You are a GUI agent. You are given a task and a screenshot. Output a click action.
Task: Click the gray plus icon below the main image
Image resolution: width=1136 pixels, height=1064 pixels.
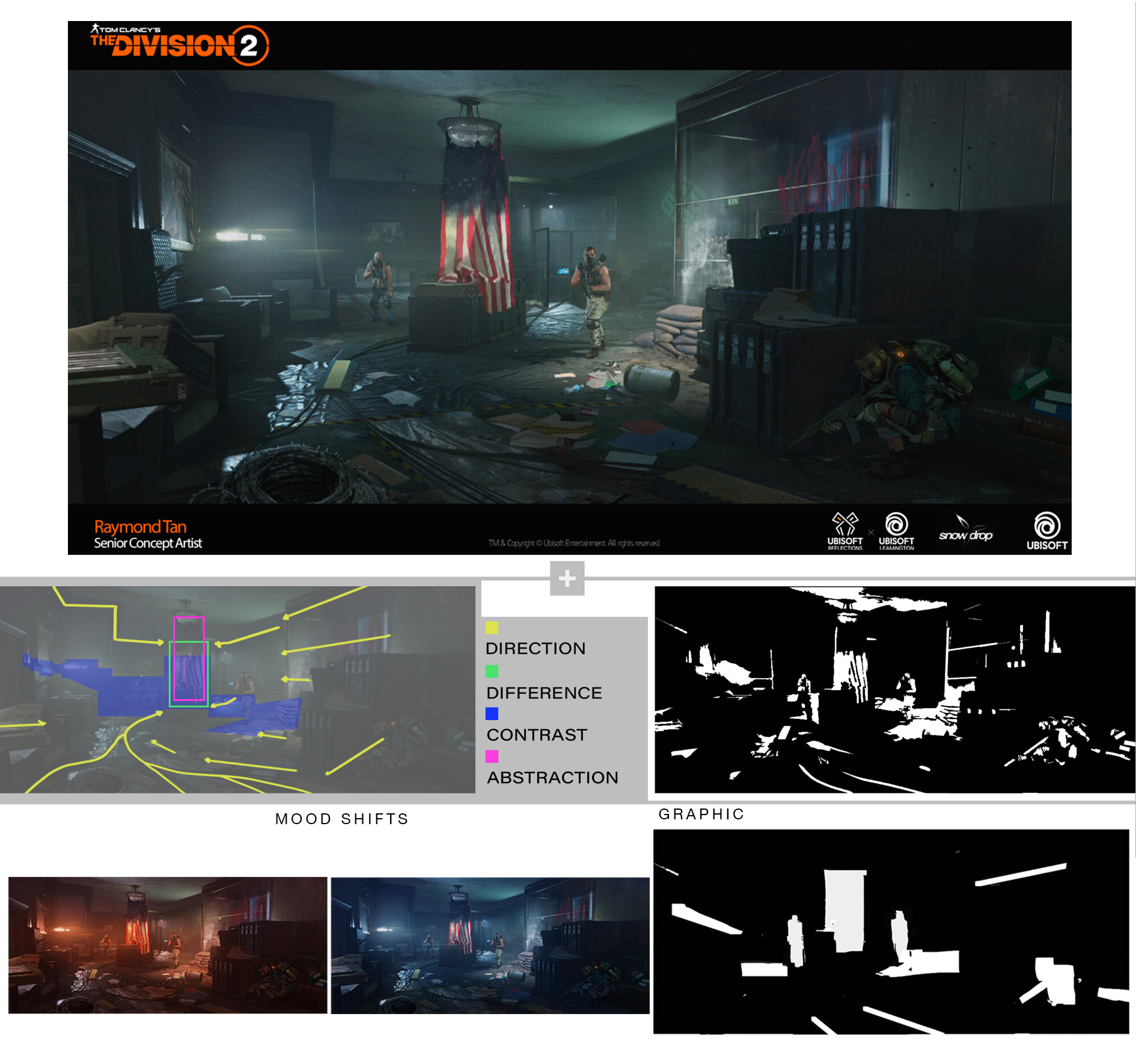coord(567,578)
